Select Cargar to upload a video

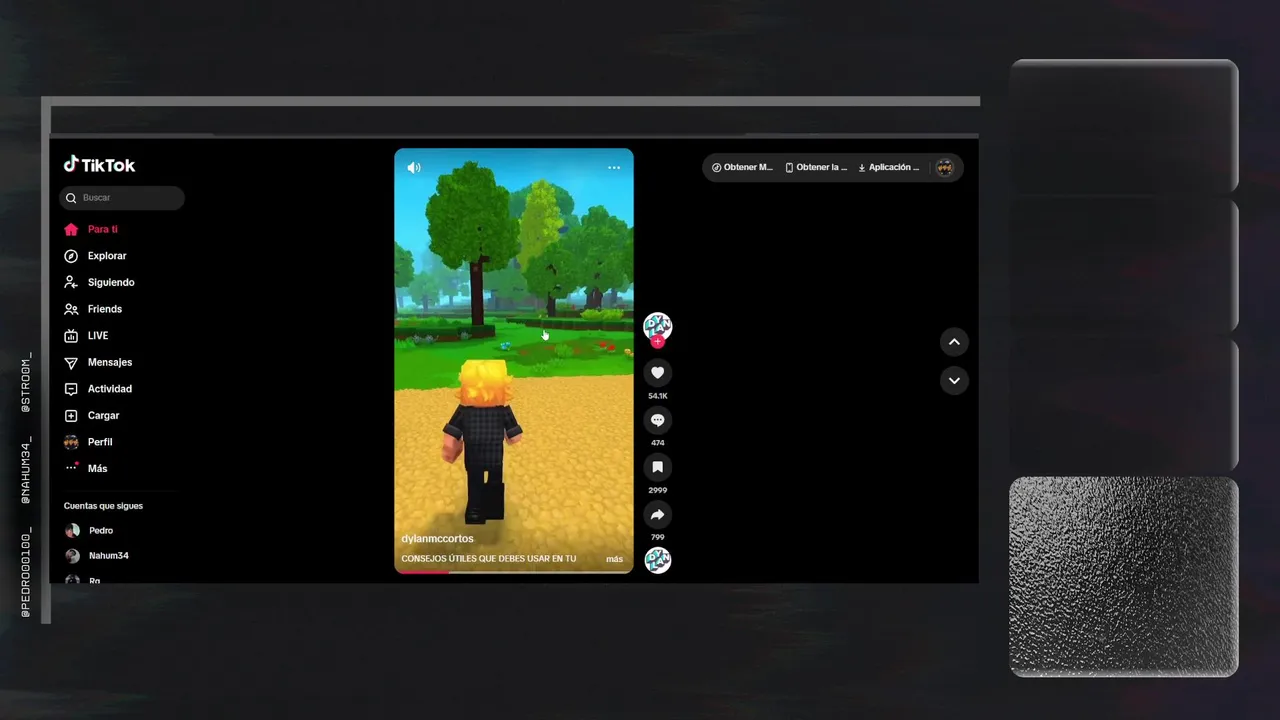tap(103, 415)
